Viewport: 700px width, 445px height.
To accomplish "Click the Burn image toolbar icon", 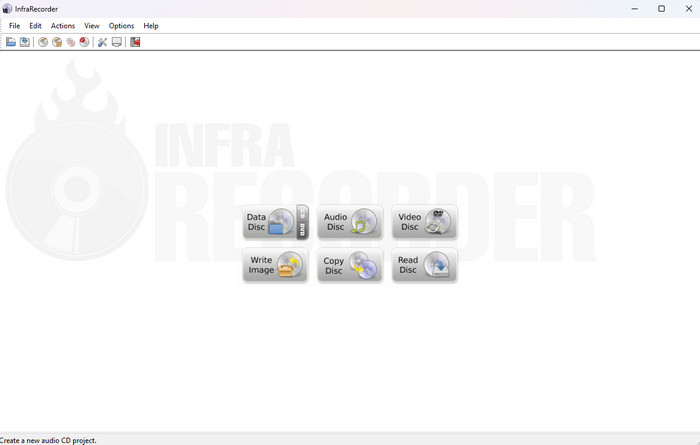I will [57, 42].
